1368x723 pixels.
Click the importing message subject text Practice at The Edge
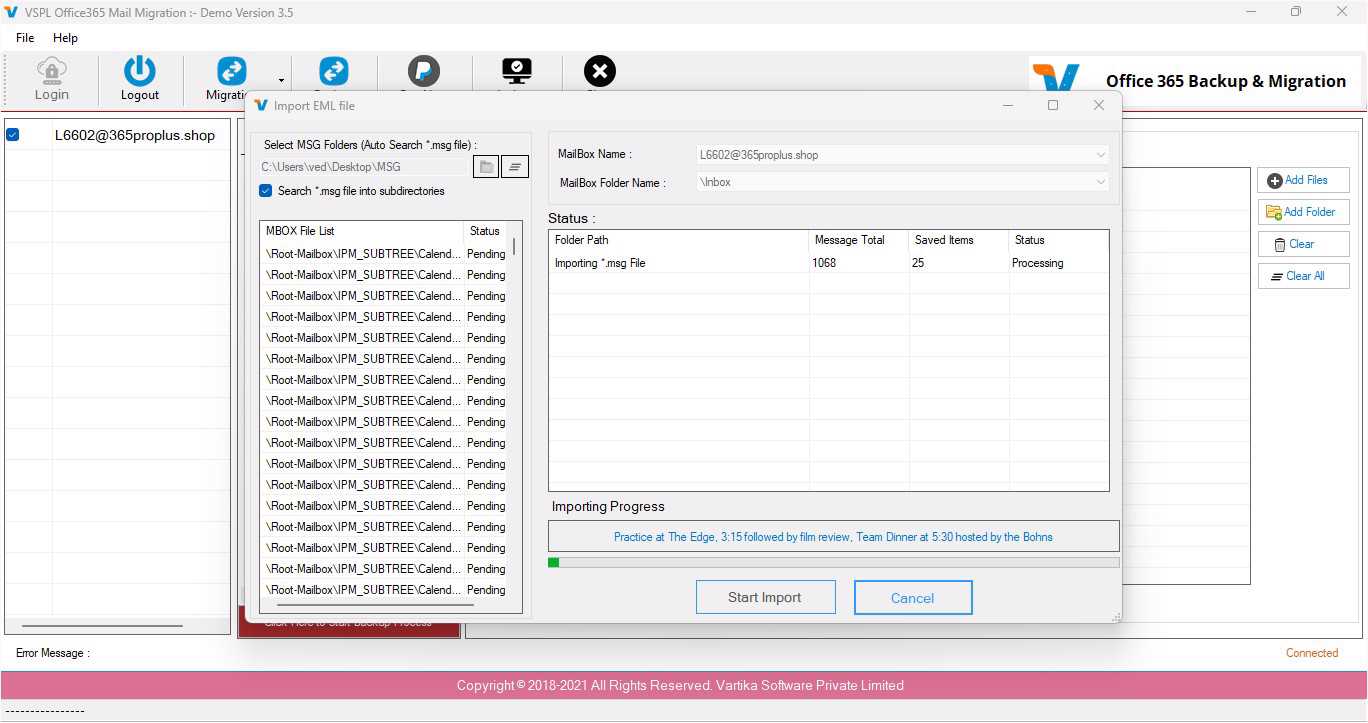833,537
